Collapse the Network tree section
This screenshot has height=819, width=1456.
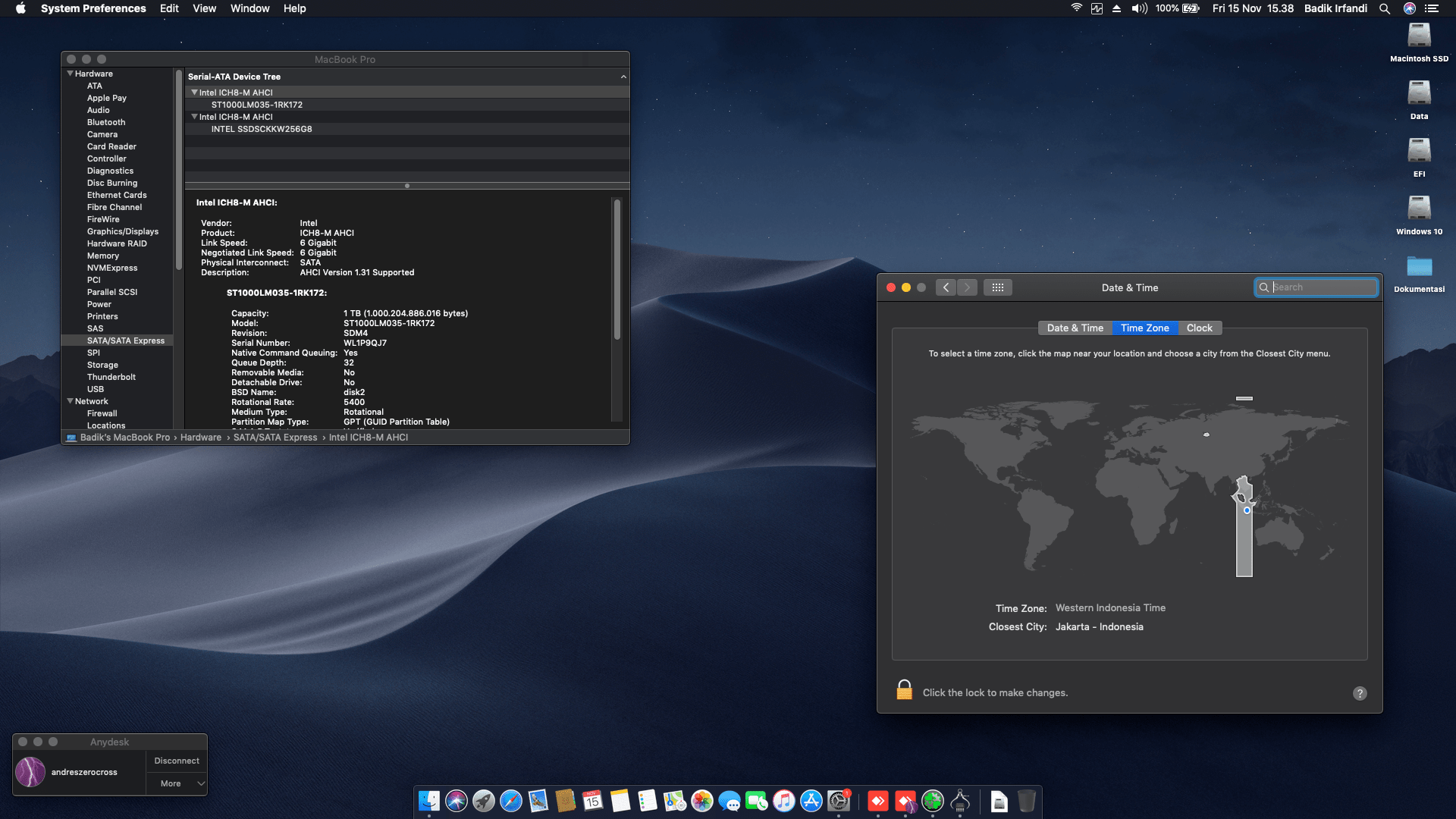[70, 401]
